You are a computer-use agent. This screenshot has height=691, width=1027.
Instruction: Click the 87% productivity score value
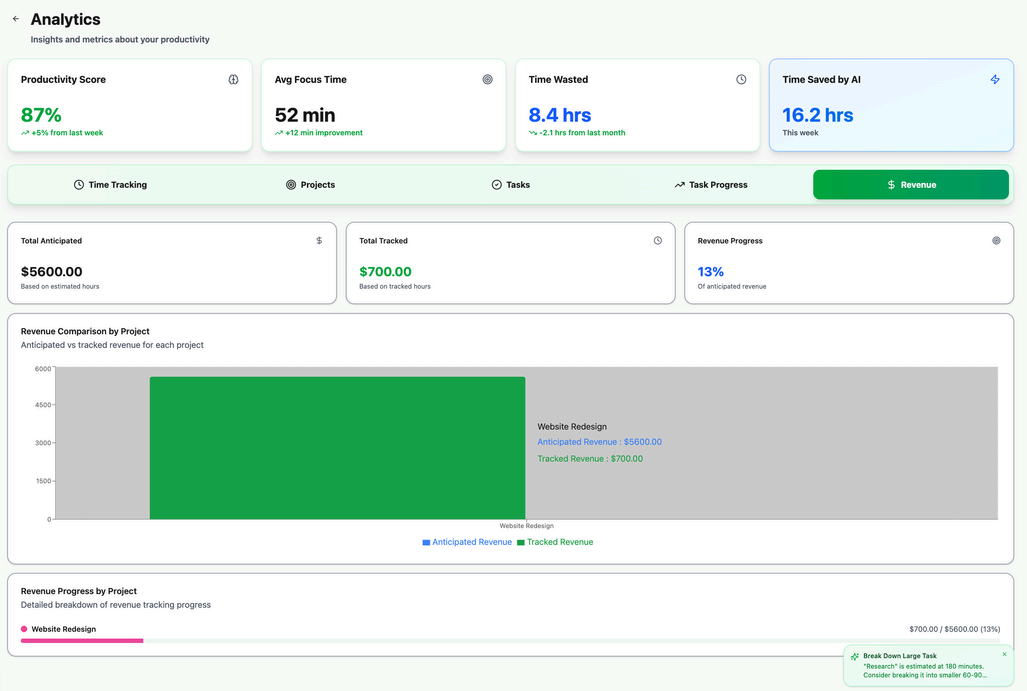tap(41, 115)
